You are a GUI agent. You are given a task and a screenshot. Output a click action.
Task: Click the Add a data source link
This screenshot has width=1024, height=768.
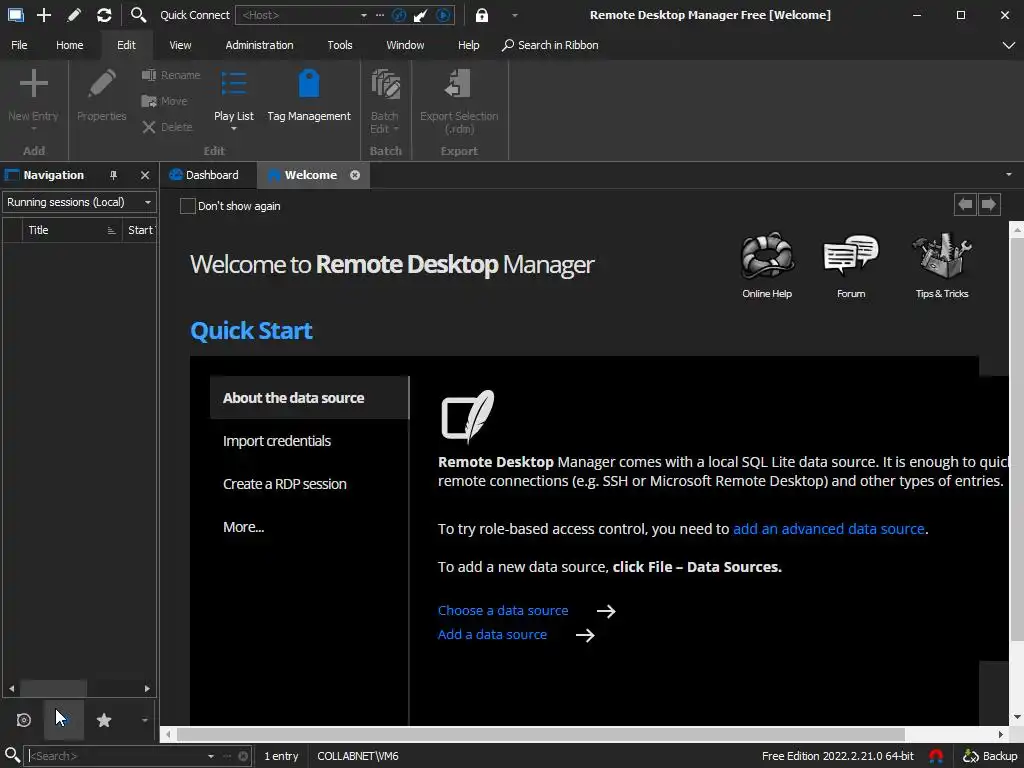tap(492, 635)
